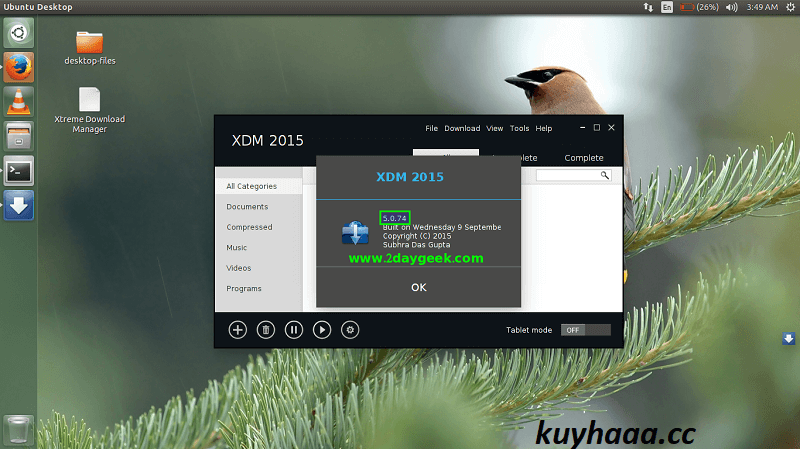The height and width of the screenshot is (449, 800).
Task: Click the Copyright (C) 2015 text
Action: pyautogui.click(x=417, y=236)
